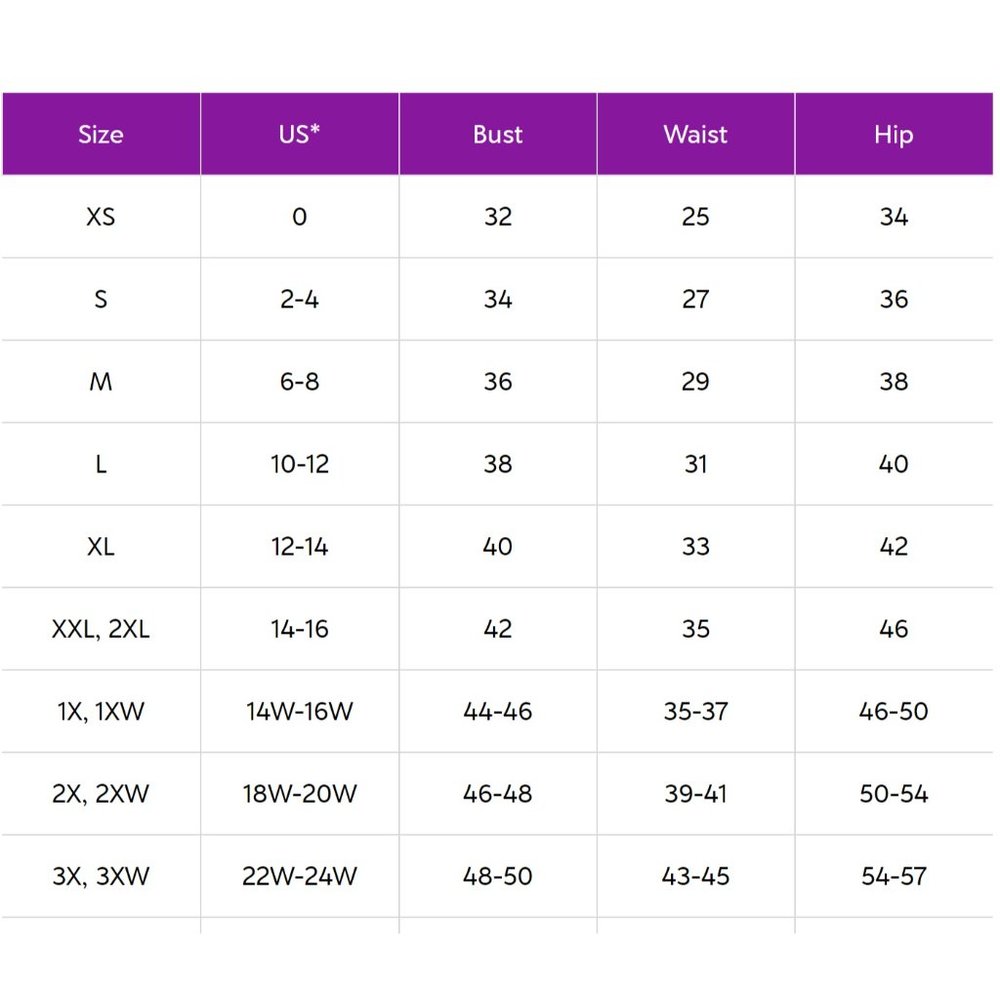The image size is (1000, 1000).
Task: Click the 22W-24W US size cell
Action: (x=299, y=877)
